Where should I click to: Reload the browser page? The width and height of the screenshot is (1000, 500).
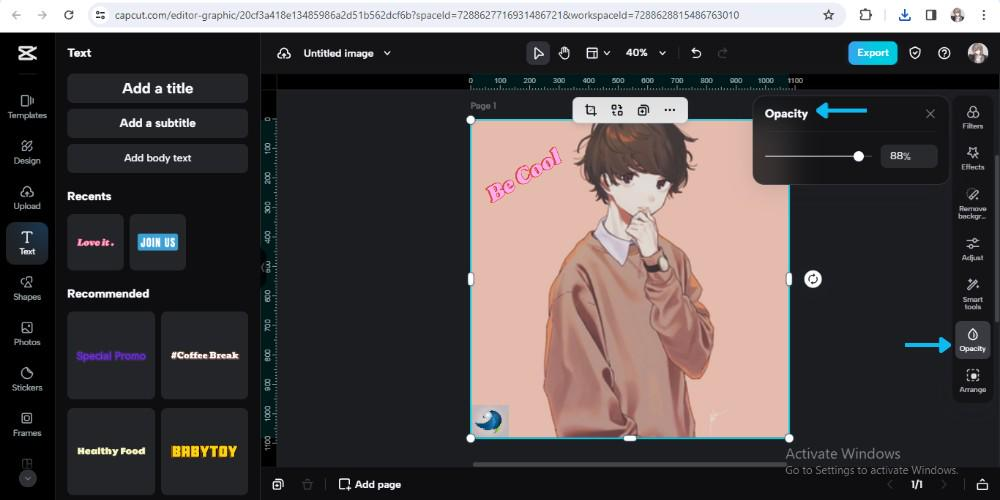[x=69, y=15]
